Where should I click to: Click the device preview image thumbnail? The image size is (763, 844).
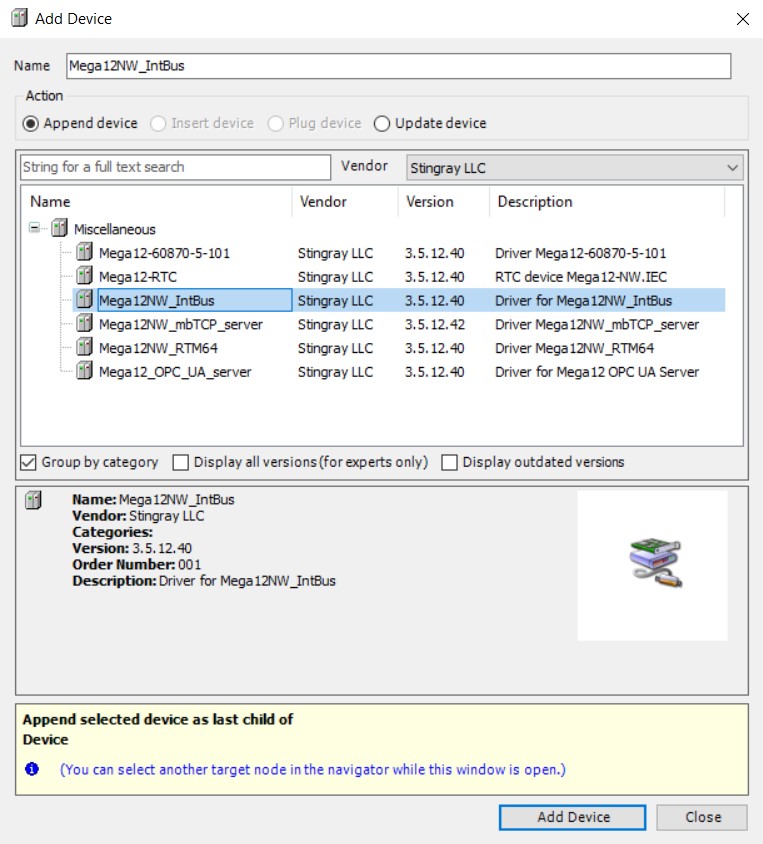(x=652, y=565)
